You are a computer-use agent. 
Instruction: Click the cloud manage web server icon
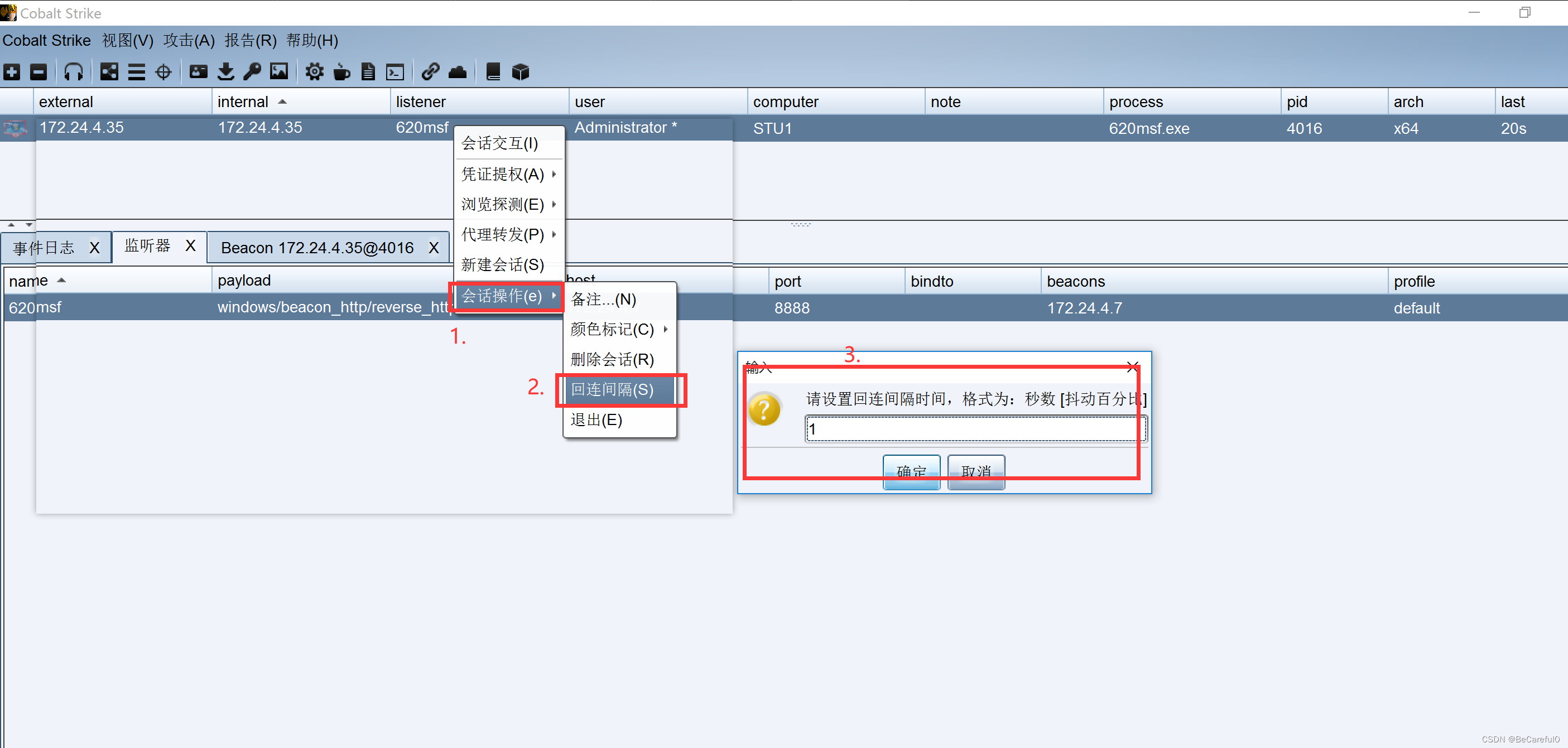click(x=457, y=73)
